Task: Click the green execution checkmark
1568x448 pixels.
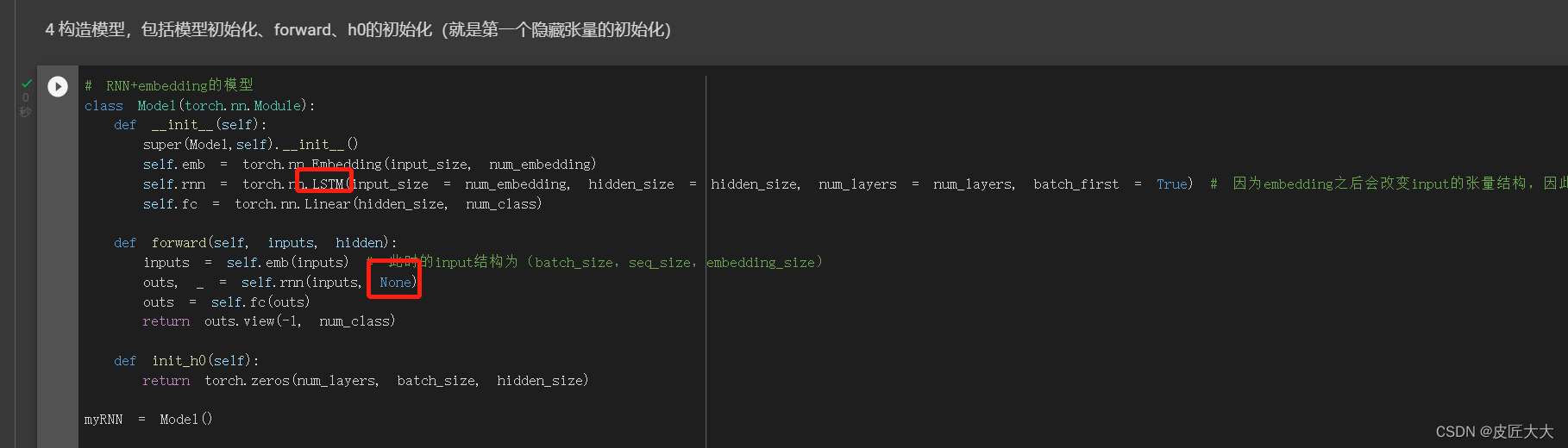Action: [26, 84]
